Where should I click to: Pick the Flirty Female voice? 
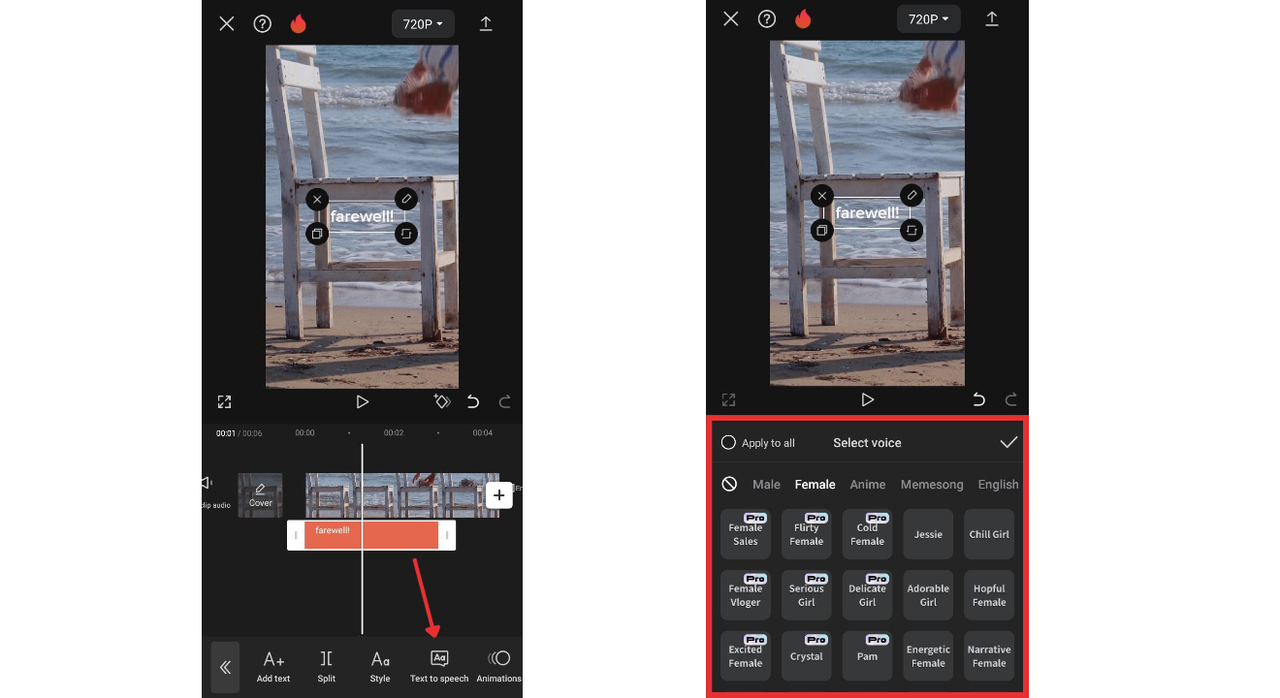807,534
